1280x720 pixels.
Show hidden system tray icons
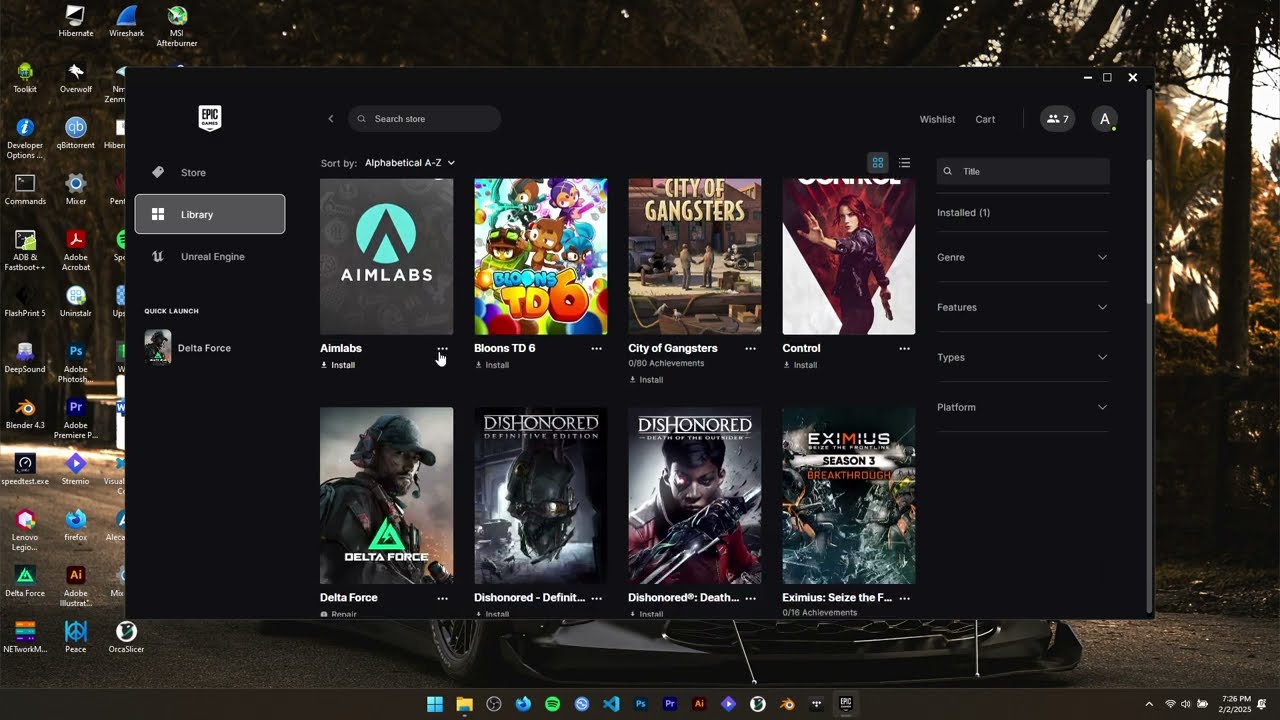(x=1149, y=704)
